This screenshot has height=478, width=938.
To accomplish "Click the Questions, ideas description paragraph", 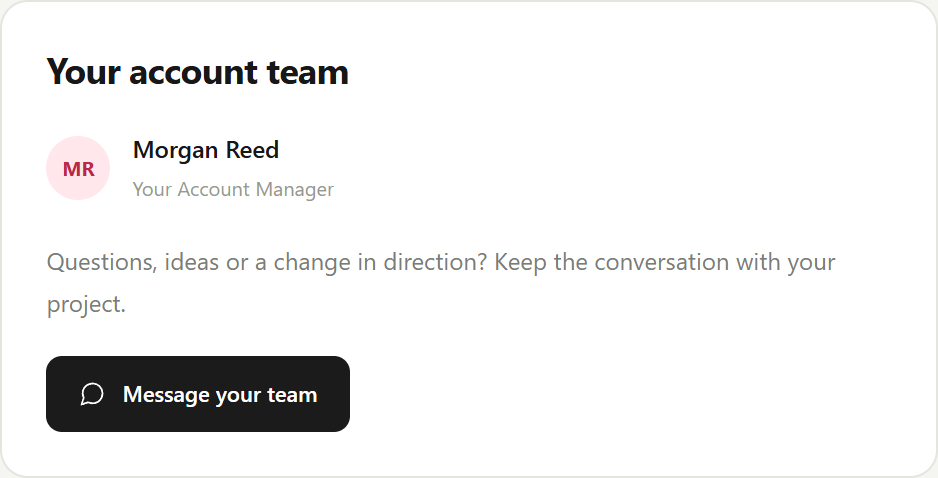I will click(x=441, y=283).
